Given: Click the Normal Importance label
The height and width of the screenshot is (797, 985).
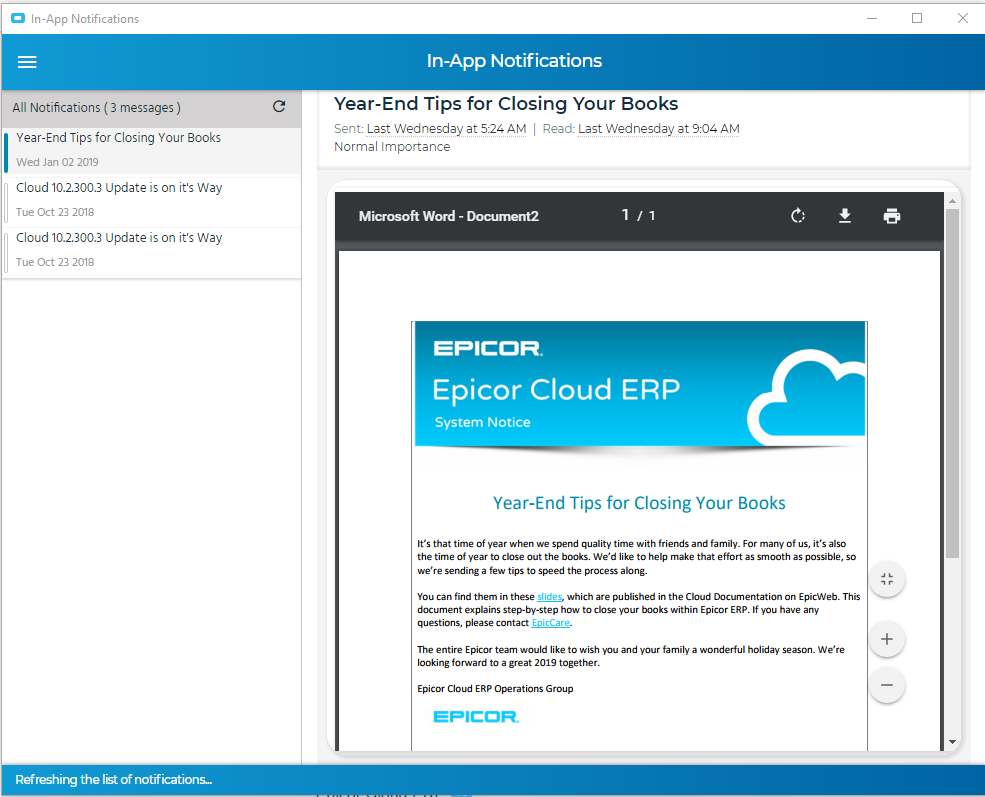Looking at the screenshot, I should point(392,147).
